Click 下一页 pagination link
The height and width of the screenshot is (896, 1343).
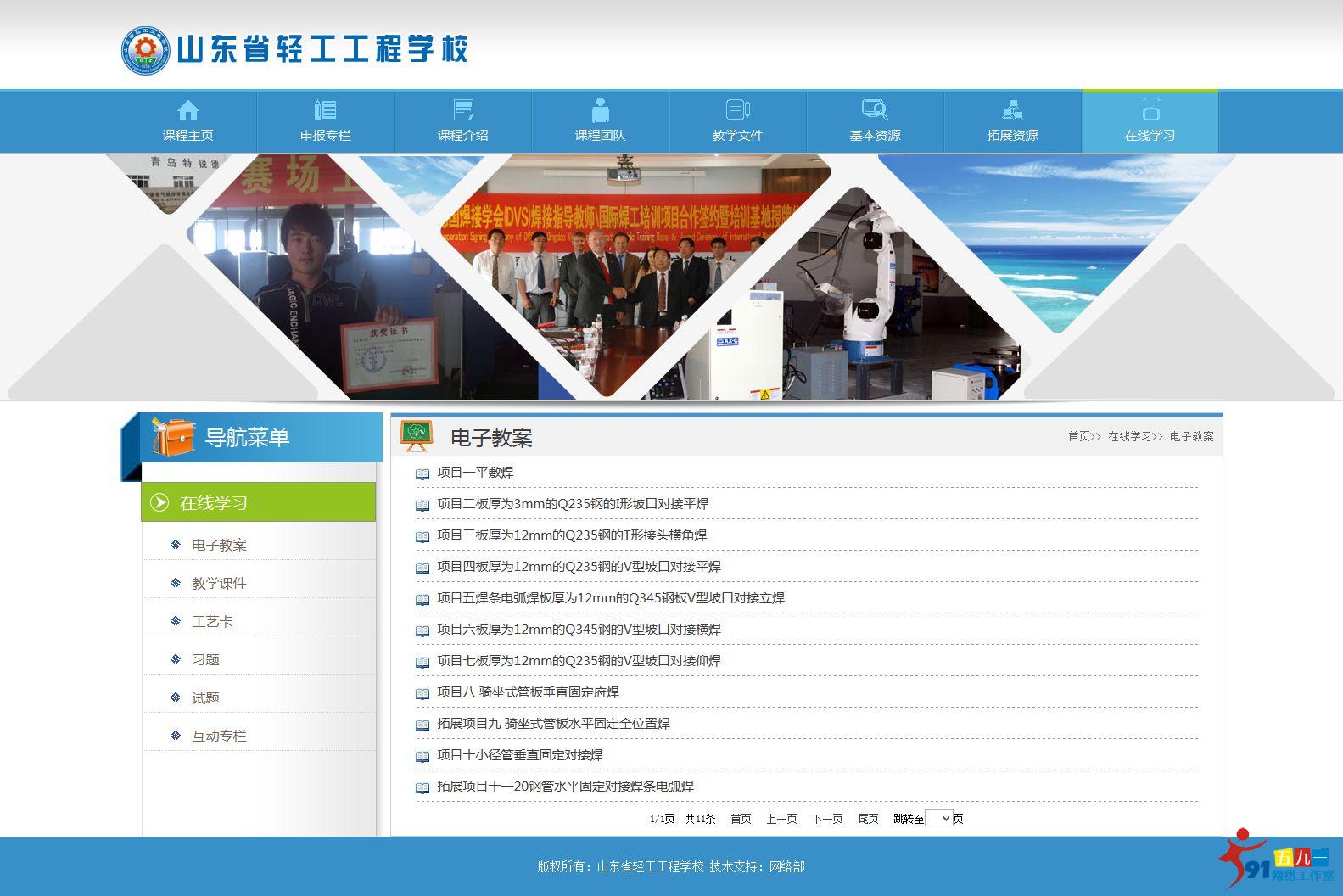tap(827, 819)
